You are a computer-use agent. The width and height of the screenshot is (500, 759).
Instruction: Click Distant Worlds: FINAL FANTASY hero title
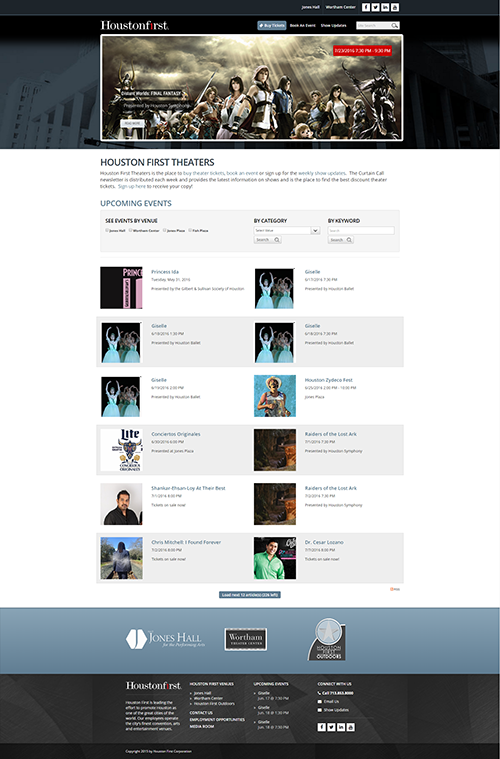click(151, 93)
